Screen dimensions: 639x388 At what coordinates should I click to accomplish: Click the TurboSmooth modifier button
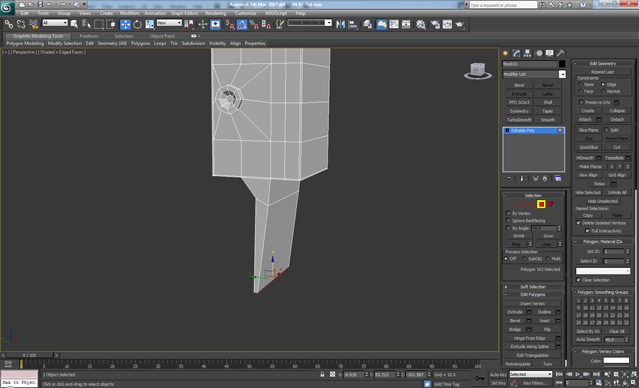pyautogui.click(x=519, y=120)
